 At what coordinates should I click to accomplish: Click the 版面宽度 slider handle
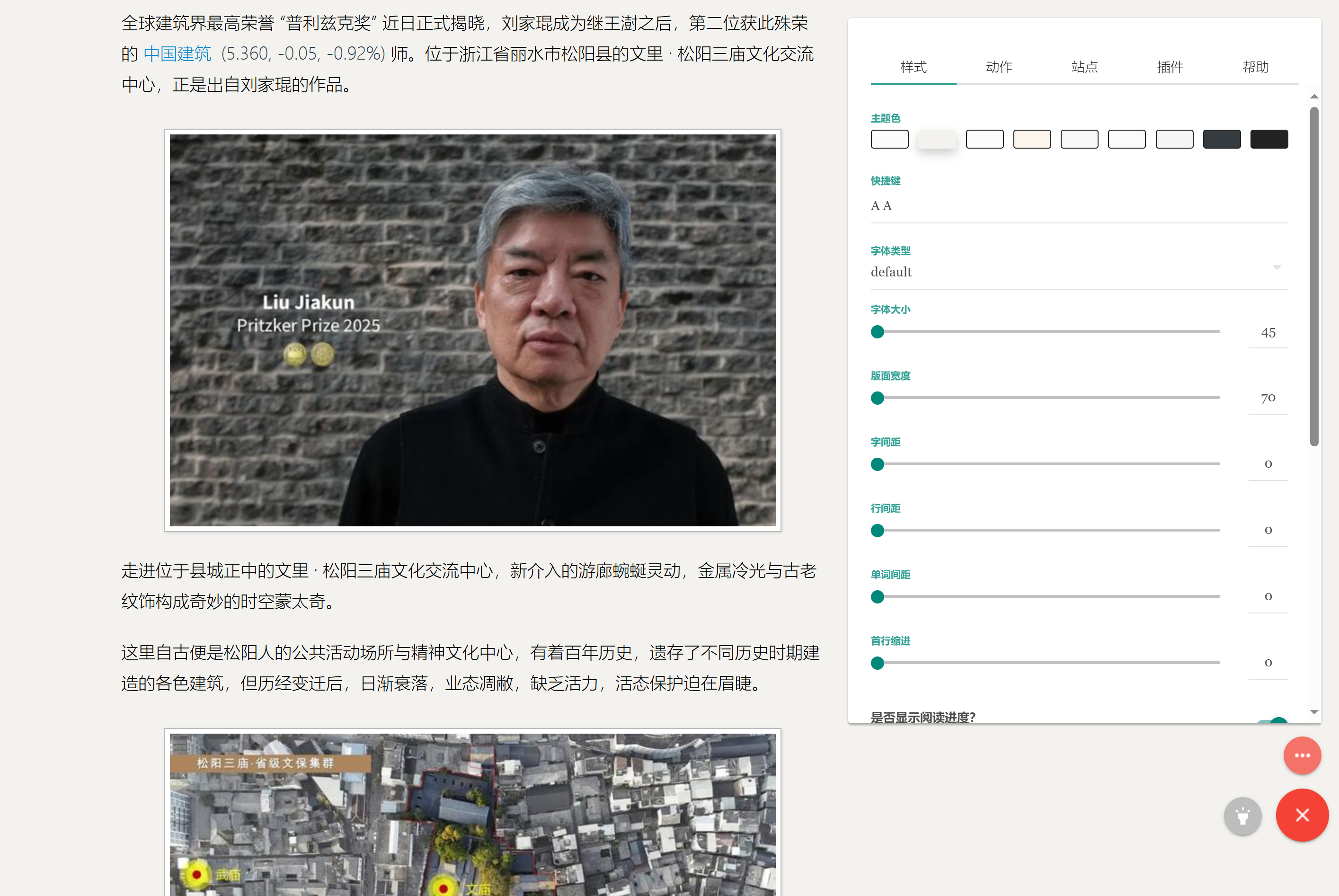click(x=878, y=398)
